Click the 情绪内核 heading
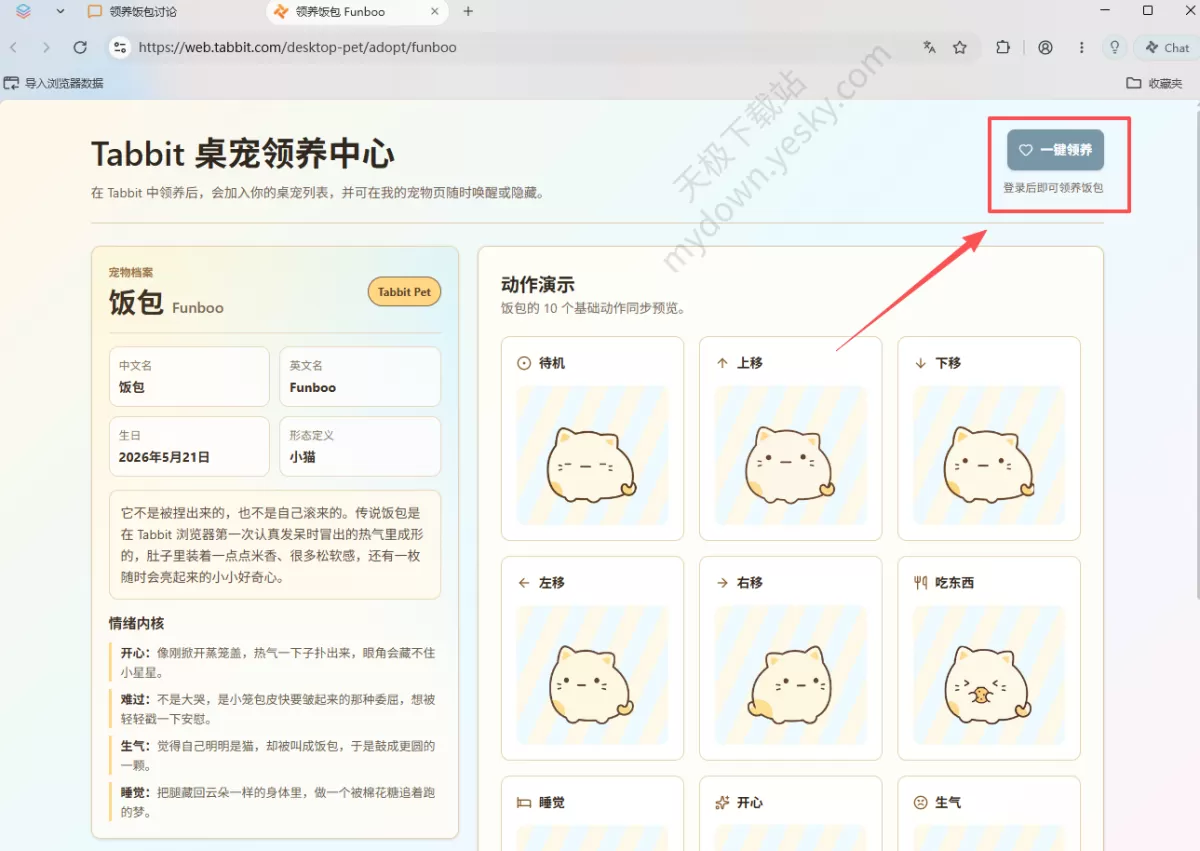 pyautogui.click(x=136, y=623)
